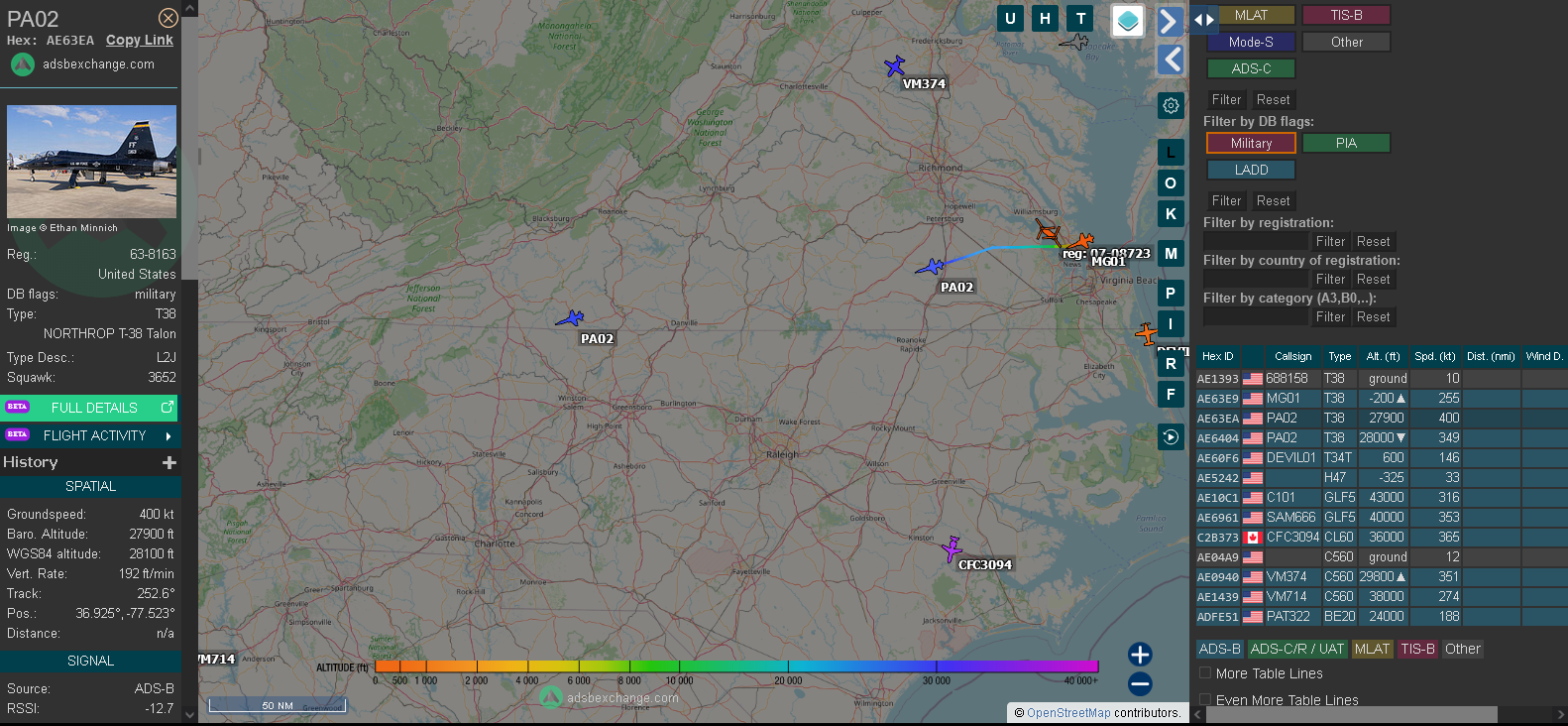Toggle the Other source filter at top
The width and height of the screenshot is (1568, 726).
[x=1346, y=42]
